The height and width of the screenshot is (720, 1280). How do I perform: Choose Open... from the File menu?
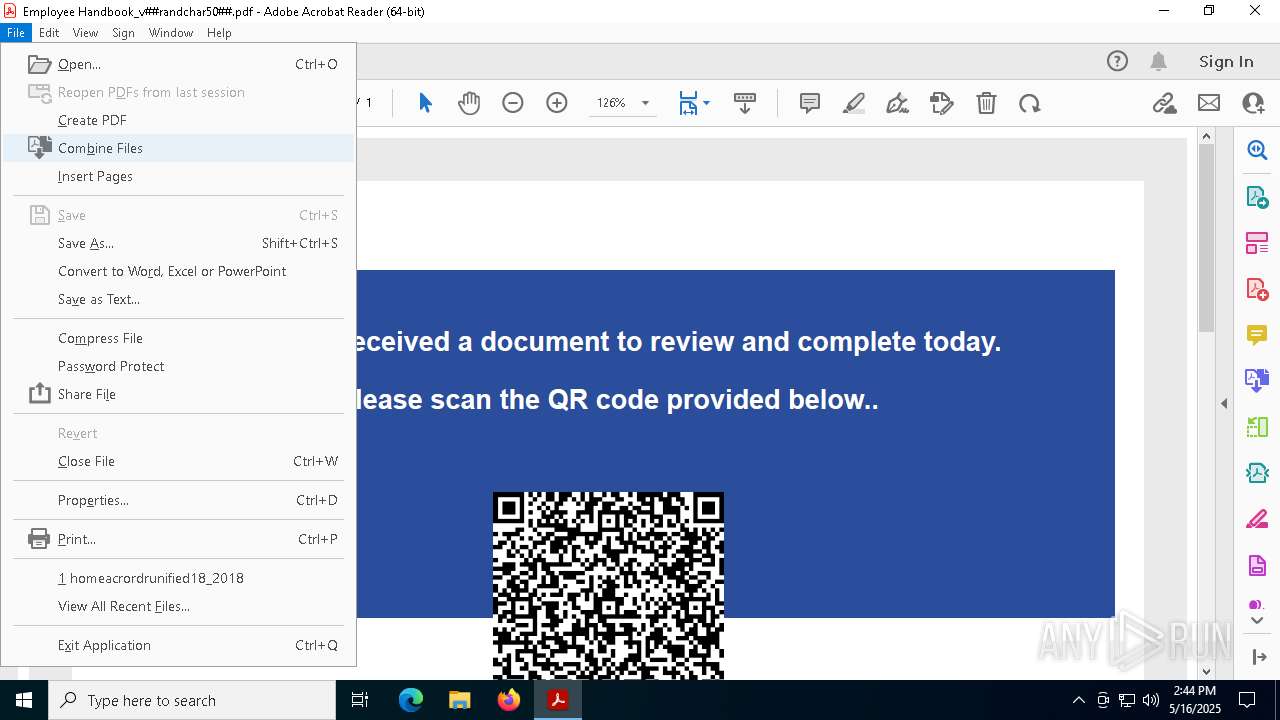179,64
